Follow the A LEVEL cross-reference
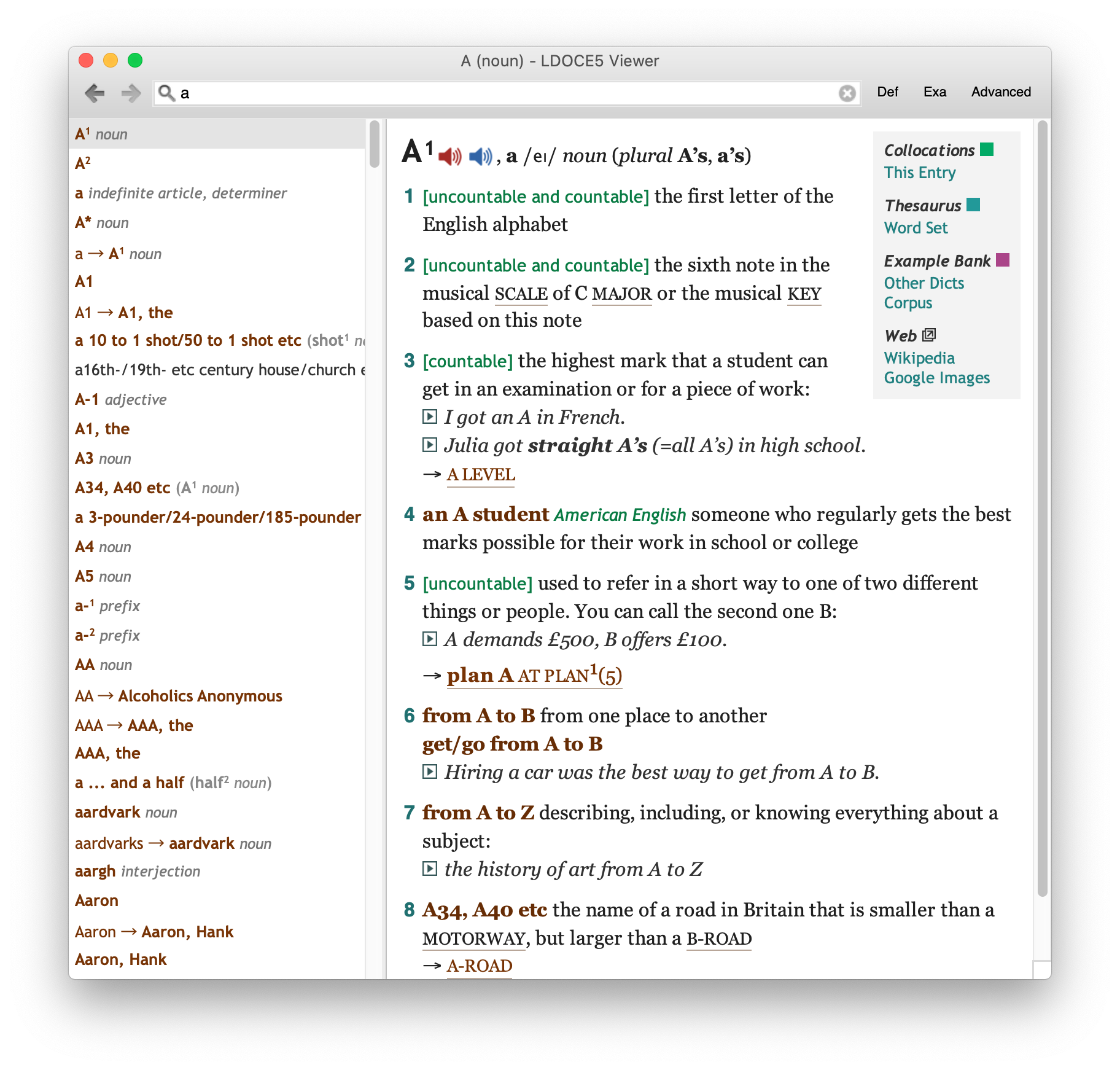The image size is (1120, 1070). (481, 475)
